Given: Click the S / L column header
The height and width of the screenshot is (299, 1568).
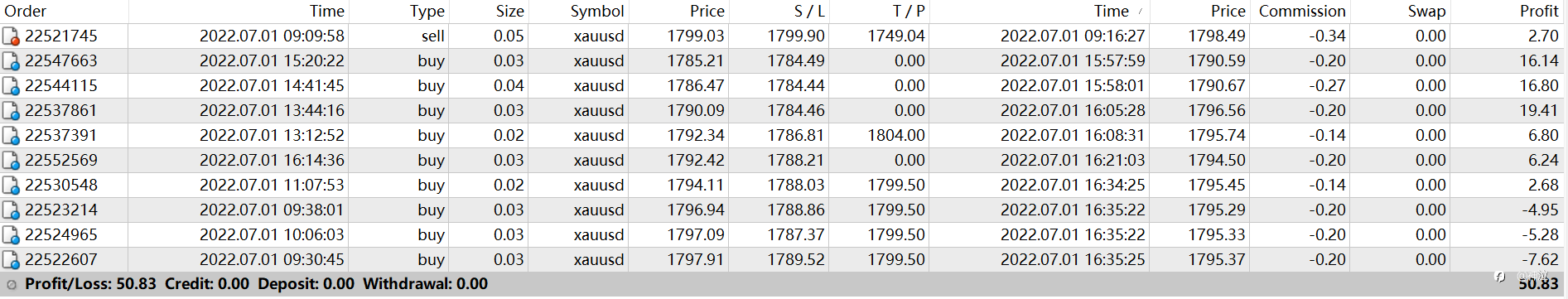Looking at the screenshot, I should pyautogui.click(x=778, y=11).
